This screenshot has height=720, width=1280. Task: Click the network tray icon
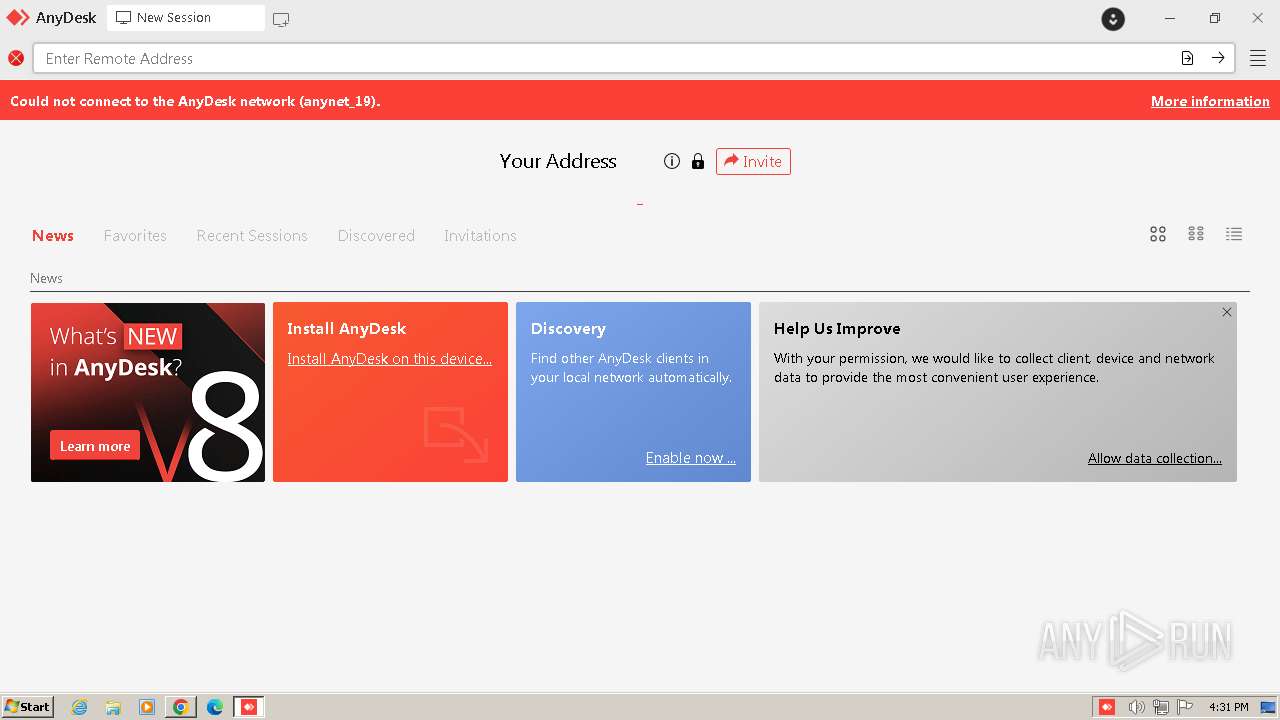point(1161,707)
